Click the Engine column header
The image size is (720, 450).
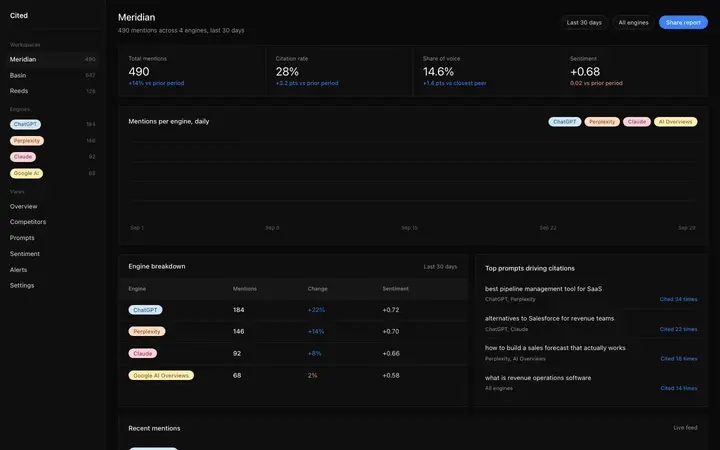tap(137, 289)
